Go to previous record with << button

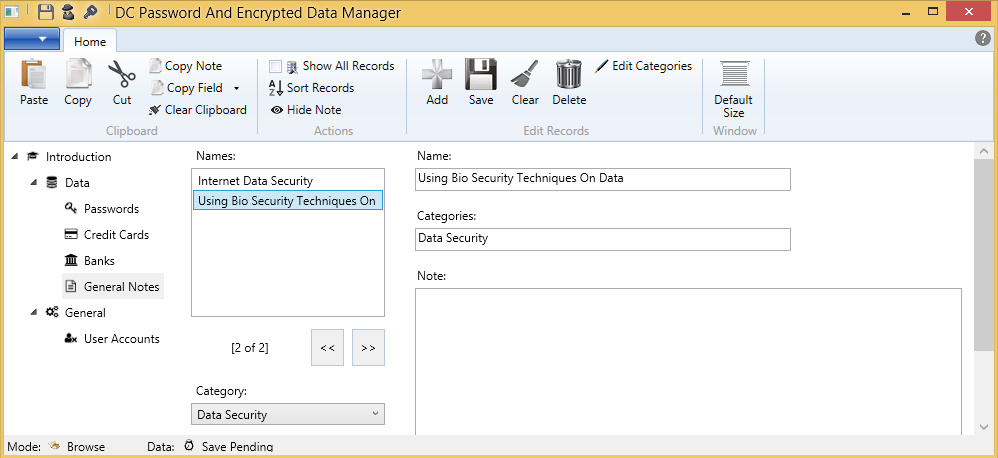[327, 348]
